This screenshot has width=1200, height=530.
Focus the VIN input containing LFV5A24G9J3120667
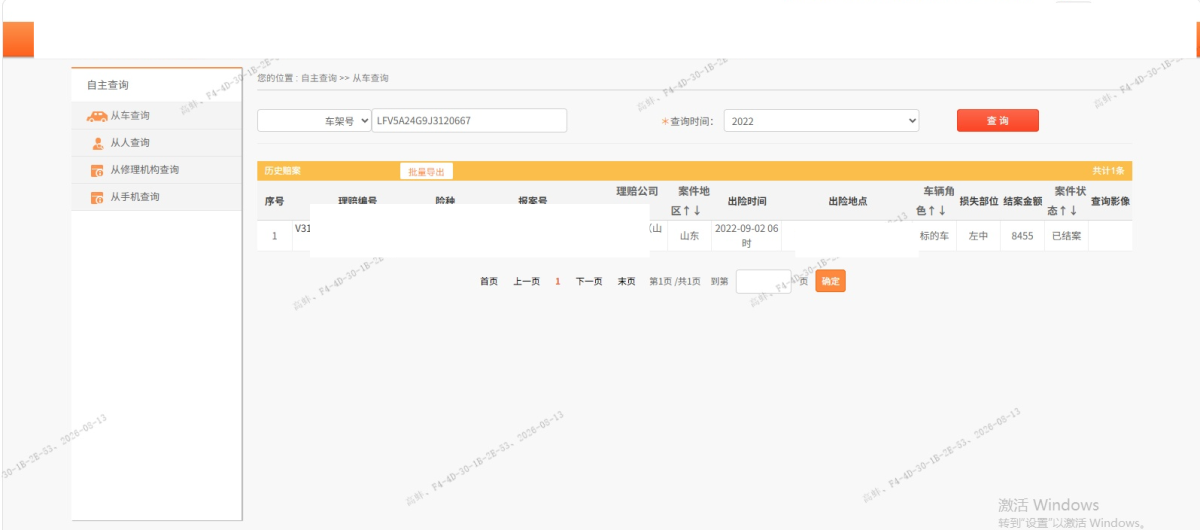coord(469,120)
